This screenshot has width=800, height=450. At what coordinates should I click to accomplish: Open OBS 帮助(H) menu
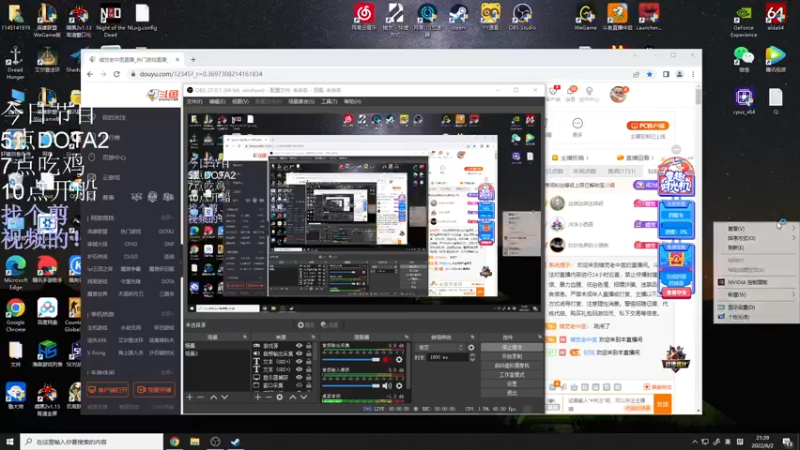(x=352, y=102)
